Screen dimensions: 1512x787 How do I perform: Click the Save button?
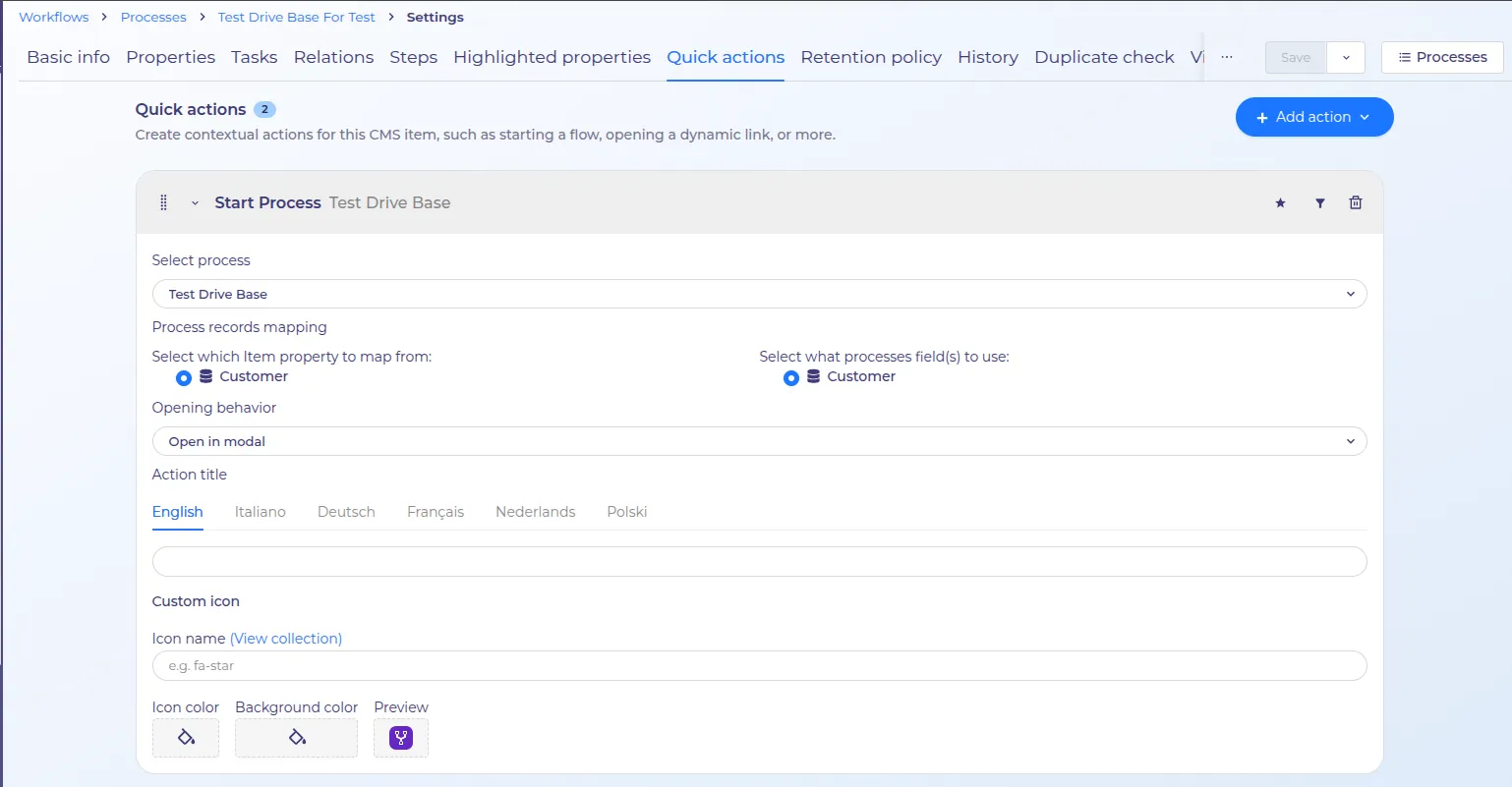pyautogui.click(x=1296, y=57)
